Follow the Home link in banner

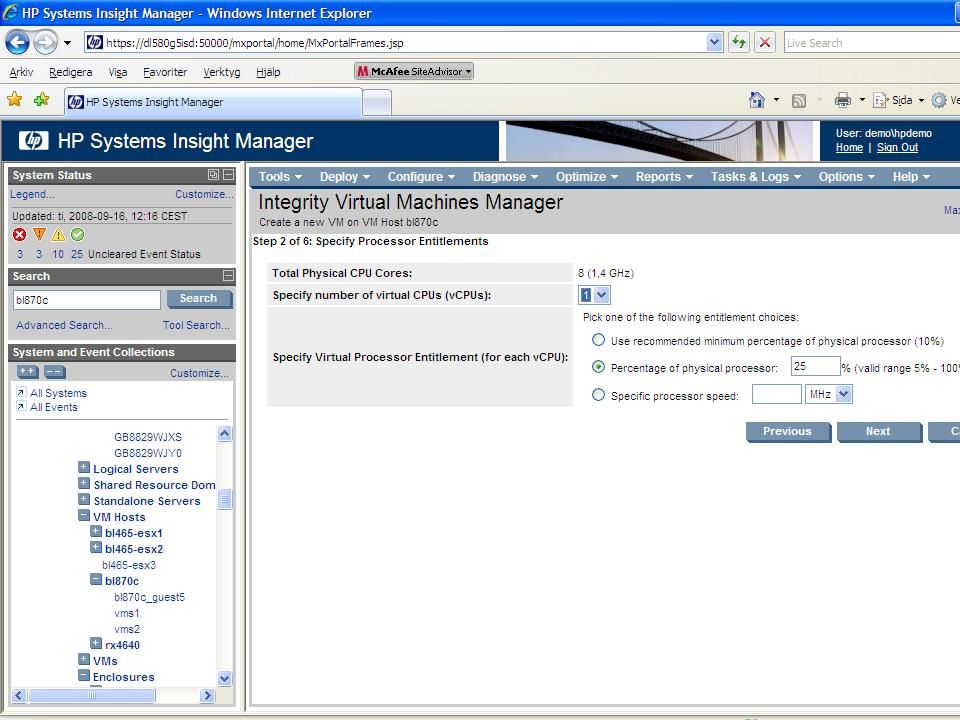click(849, 147)
